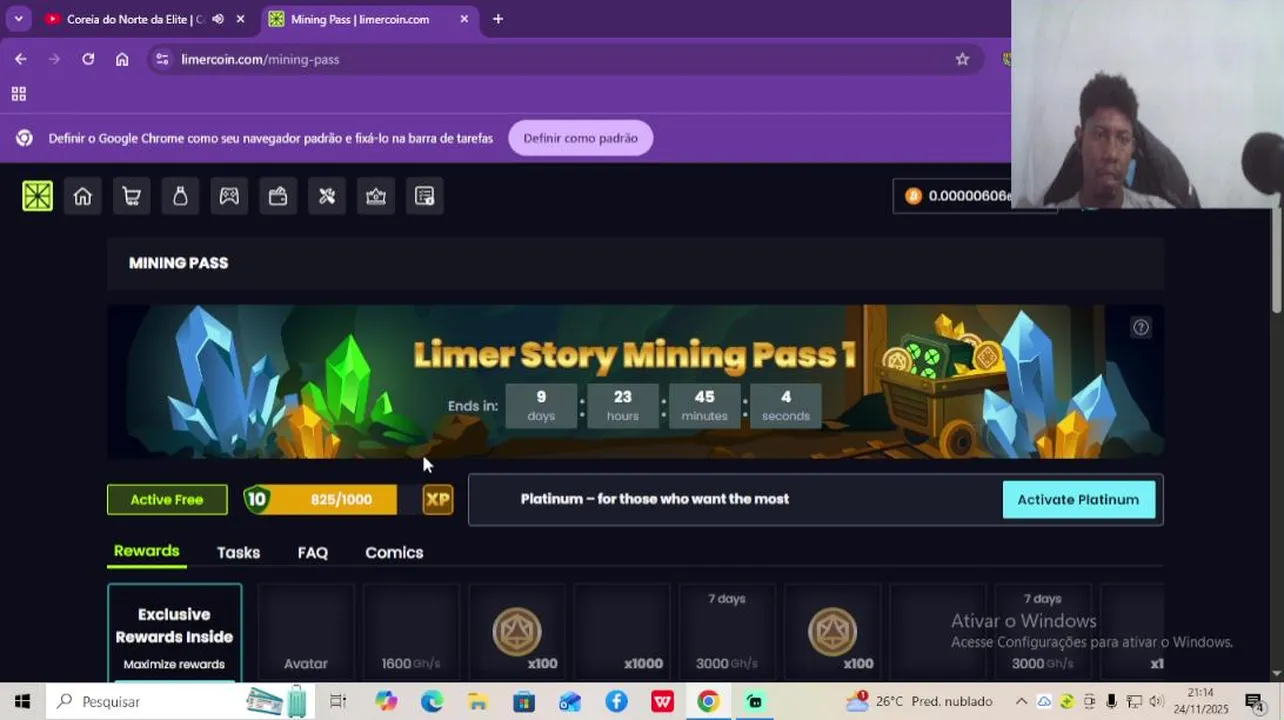Launch Microsoft Edge from the taskbar

coord(432,701)
